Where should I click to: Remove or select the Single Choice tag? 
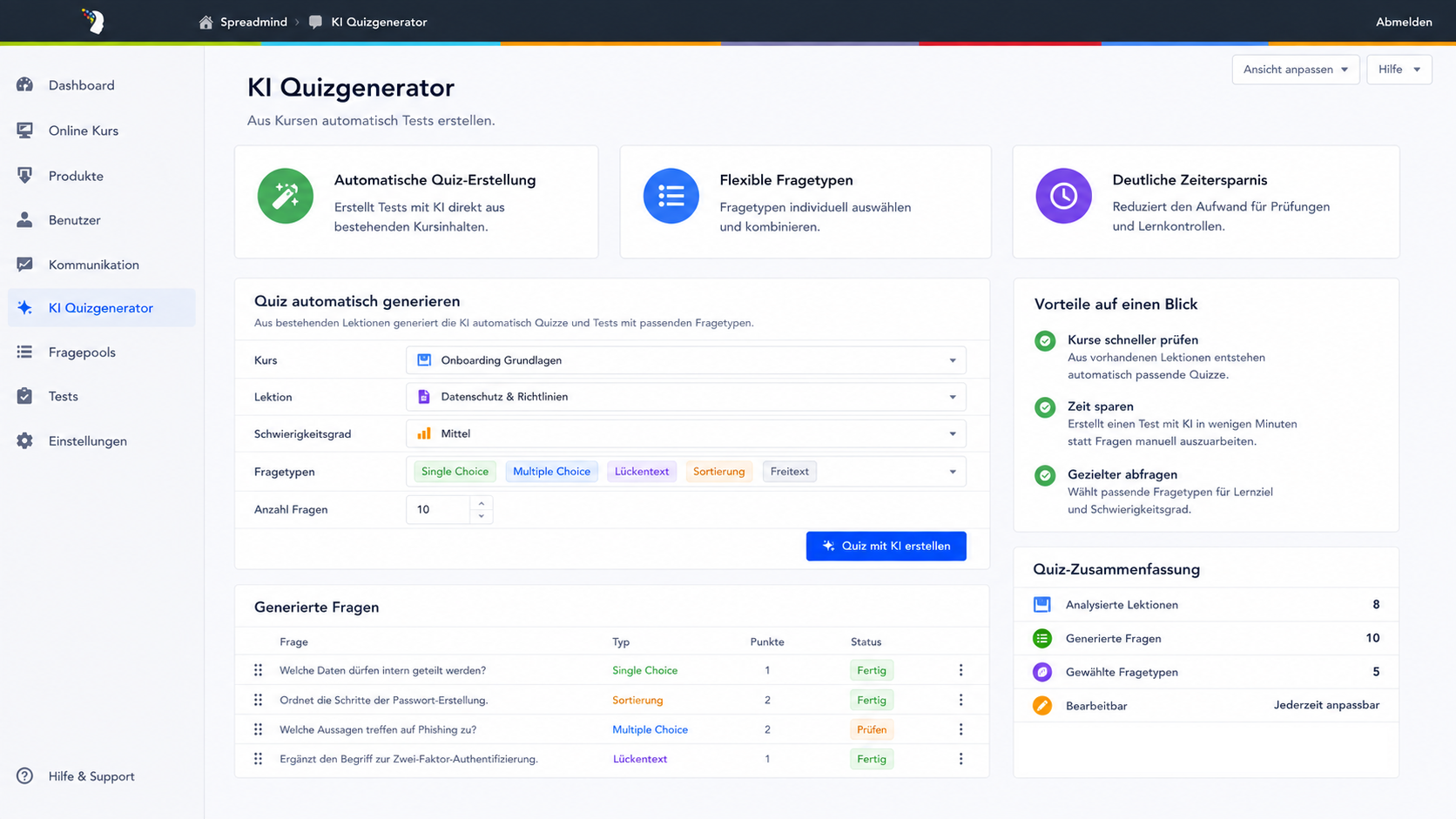coord(455,472)
